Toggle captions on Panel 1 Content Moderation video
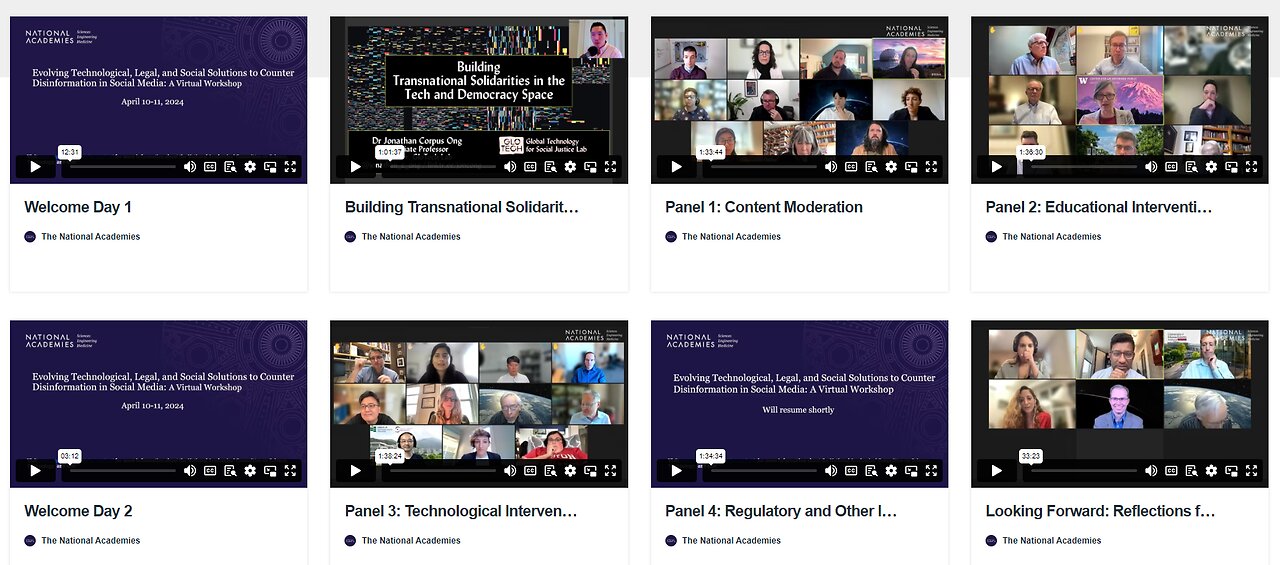 [x=850, y=167]
